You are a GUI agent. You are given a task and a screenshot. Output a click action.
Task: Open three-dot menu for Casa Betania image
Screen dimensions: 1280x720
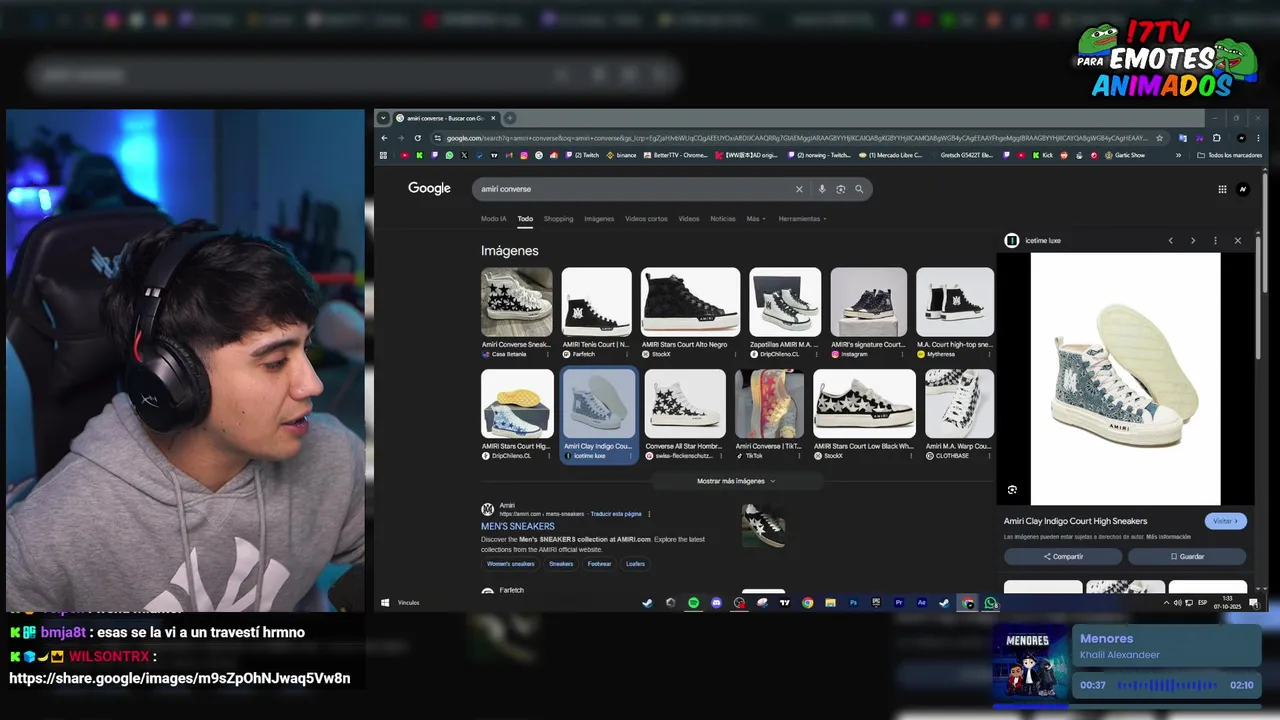[x=548, y=354]
